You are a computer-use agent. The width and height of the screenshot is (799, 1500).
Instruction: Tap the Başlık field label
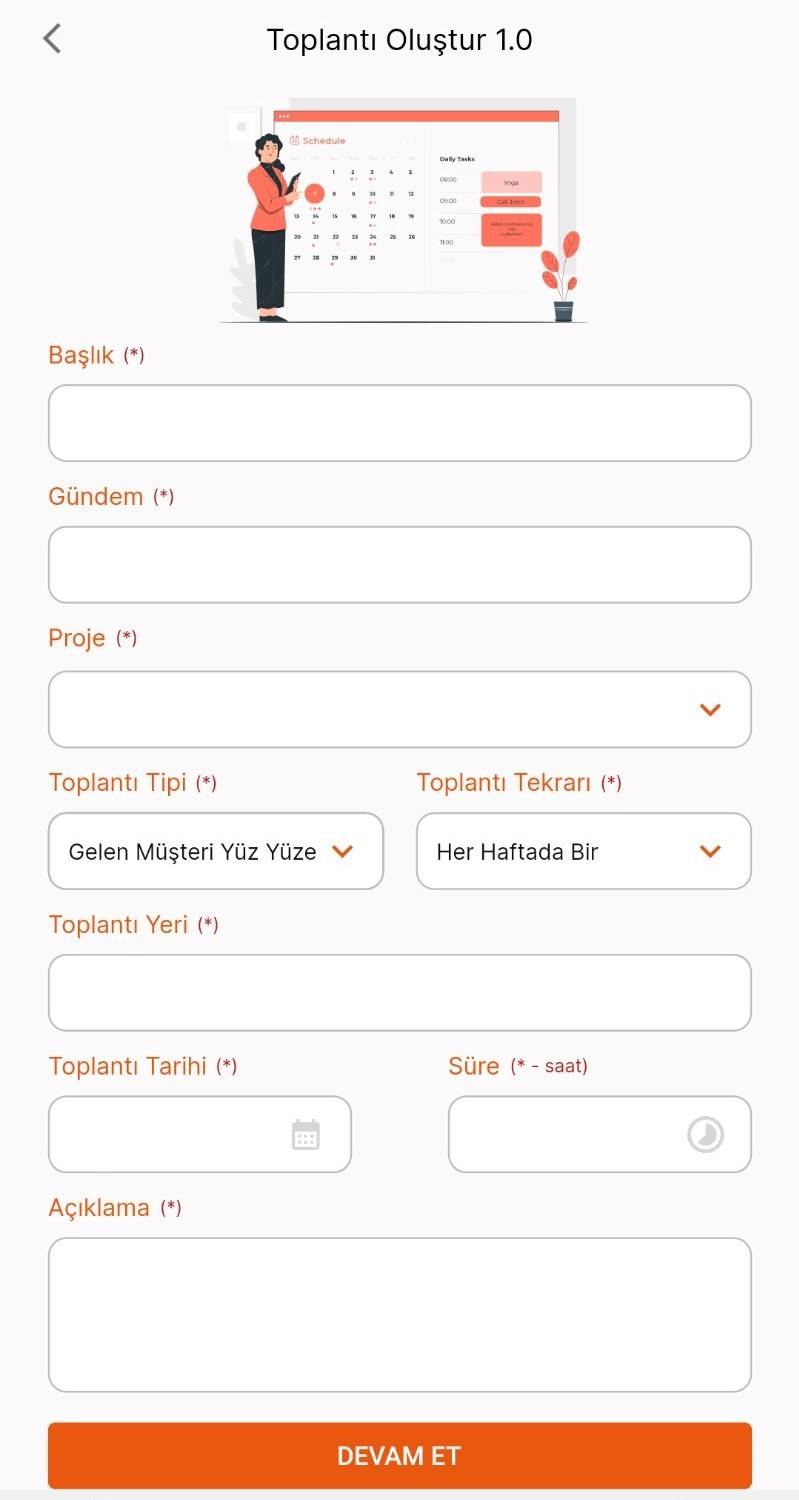(x=81, y=354)
